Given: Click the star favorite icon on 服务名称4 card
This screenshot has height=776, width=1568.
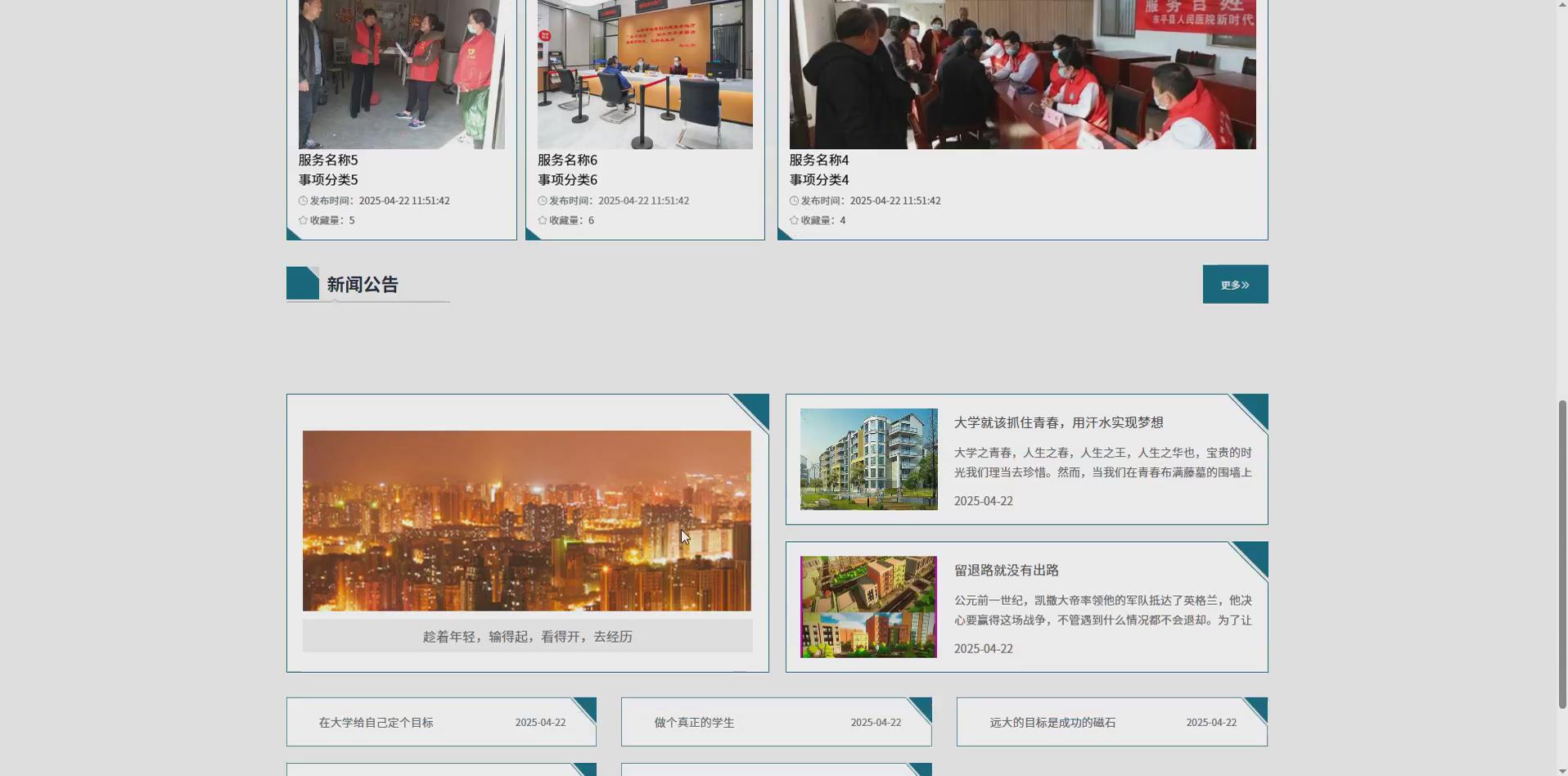Looking at the screenshot, I should pyautogui.click(x=794, y=219).
